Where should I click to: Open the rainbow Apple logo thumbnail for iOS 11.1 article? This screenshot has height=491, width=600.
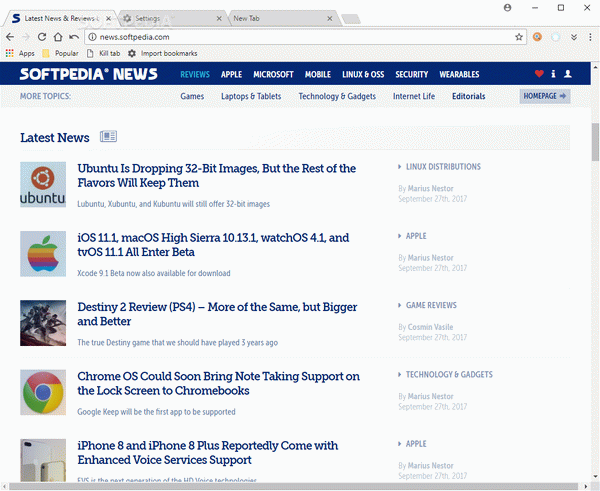point(43,254)
